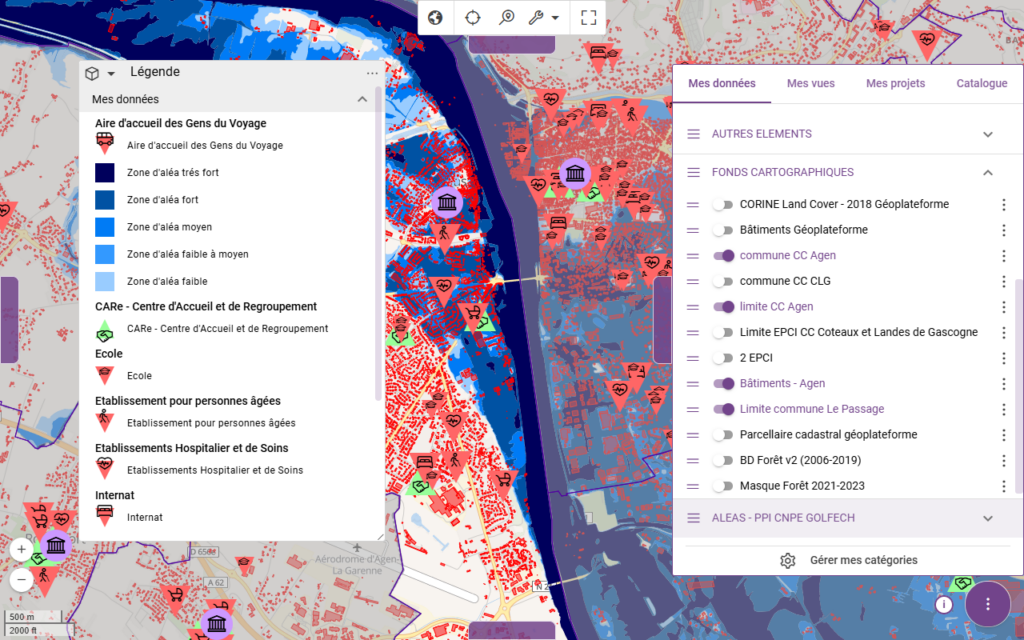Enable Masque Forêt 2021-2023 layer
Screen dimensions: 1024x640
click(x=723, y=486)
